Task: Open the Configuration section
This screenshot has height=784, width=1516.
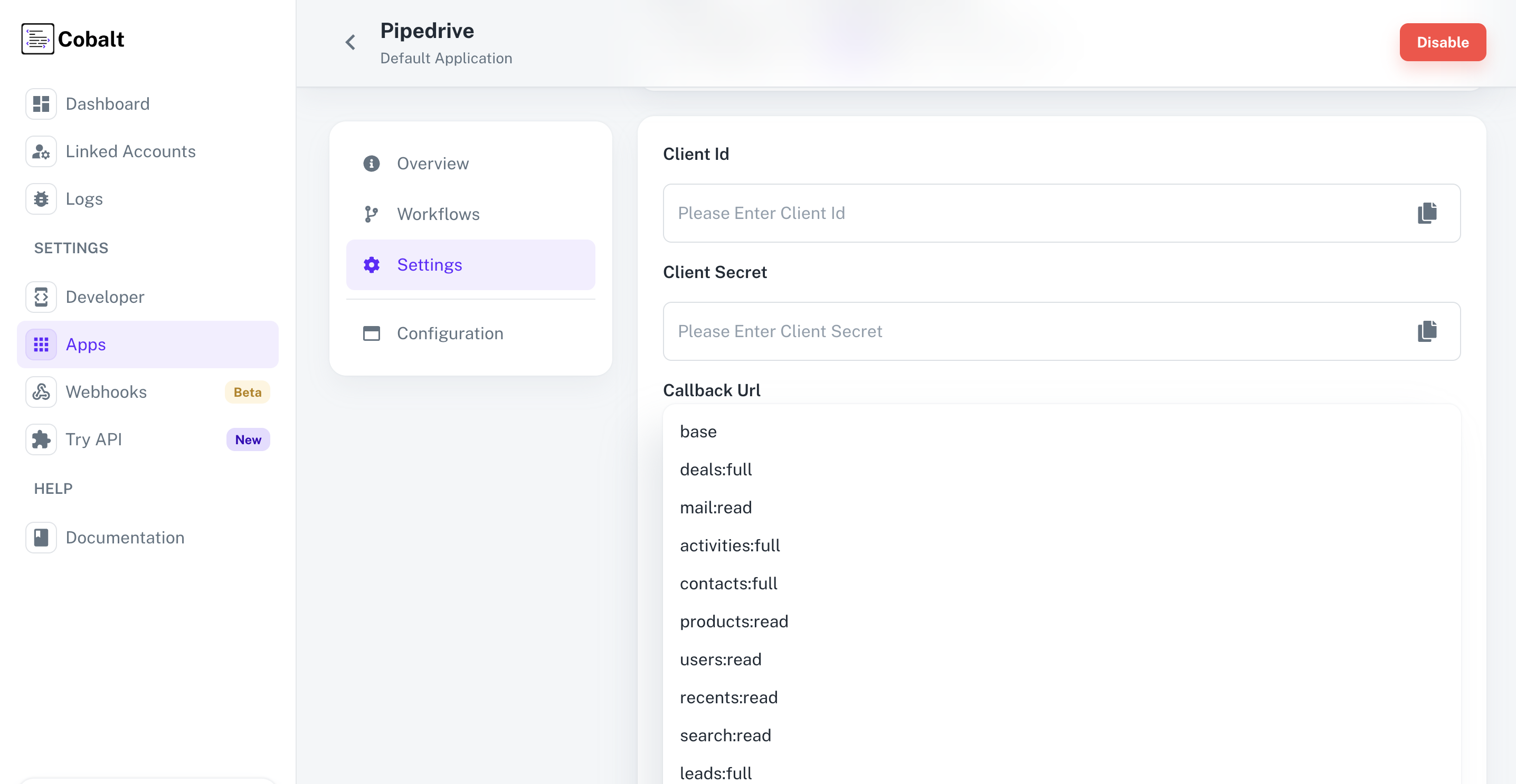Action: (x=450, y=333)
